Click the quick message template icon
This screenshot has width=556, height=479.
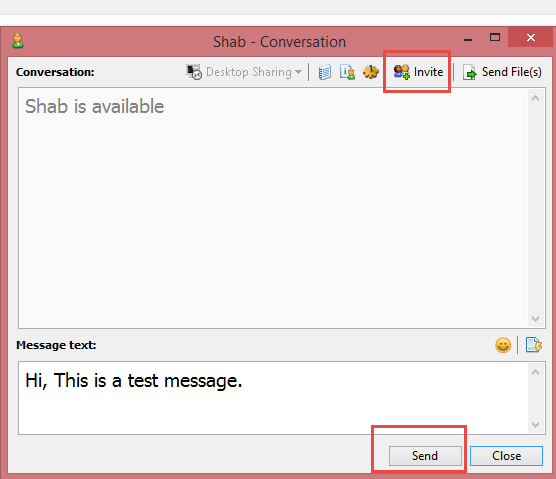tap(534, 345)
